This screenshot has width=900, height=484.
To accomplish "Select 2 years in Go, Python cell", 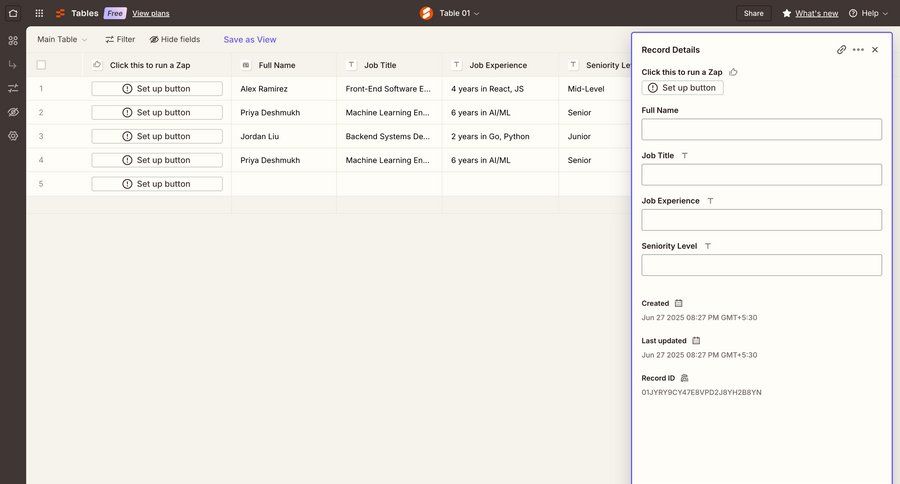I will pos(500,136).
